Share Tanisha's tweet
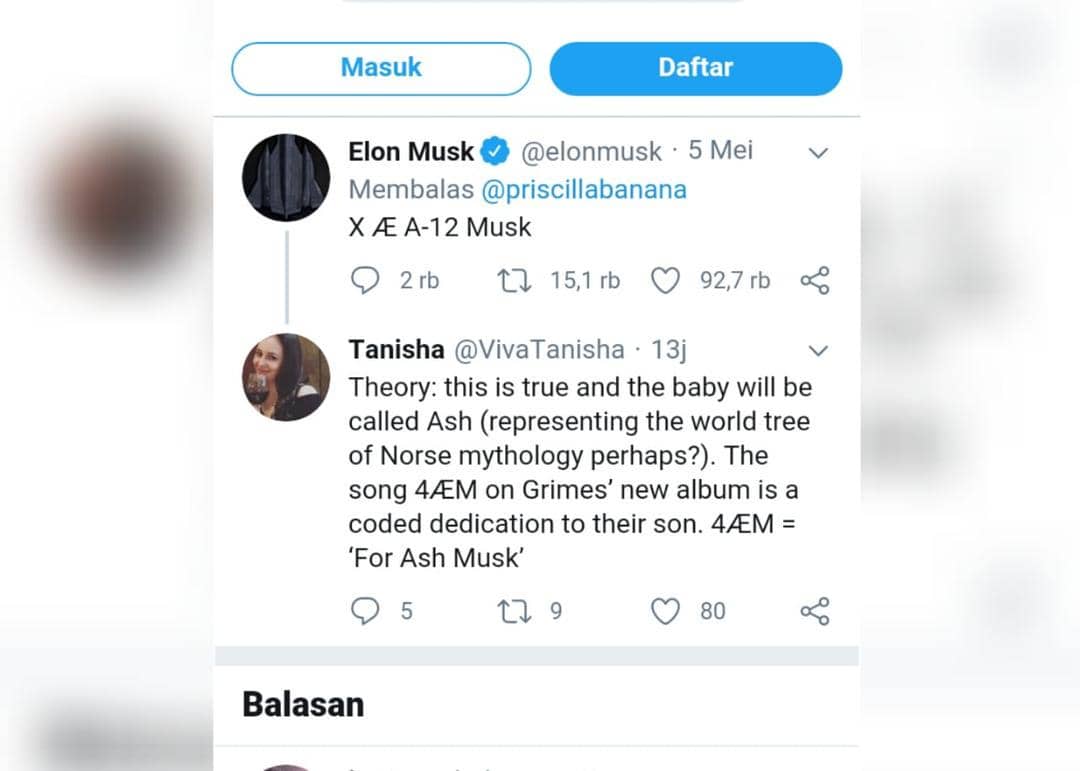 (815, 611)
